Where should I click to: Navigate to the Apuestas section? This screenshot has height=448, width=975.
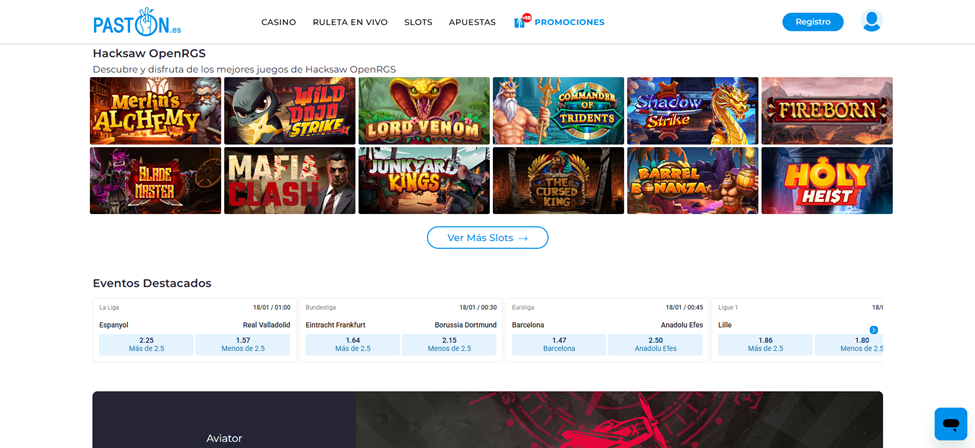(x=472, y=22)
